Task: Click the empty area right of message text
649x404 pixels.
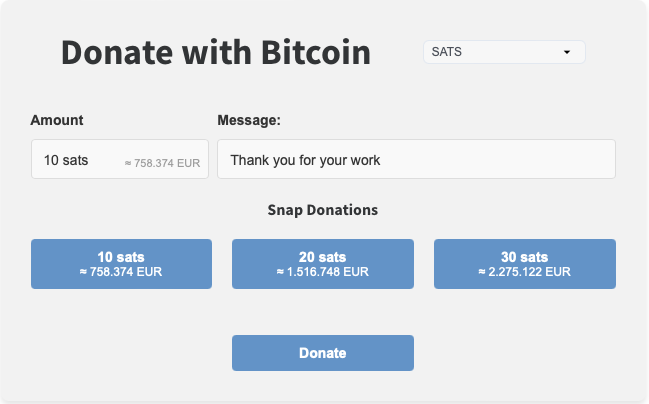Action: (500, 160)
